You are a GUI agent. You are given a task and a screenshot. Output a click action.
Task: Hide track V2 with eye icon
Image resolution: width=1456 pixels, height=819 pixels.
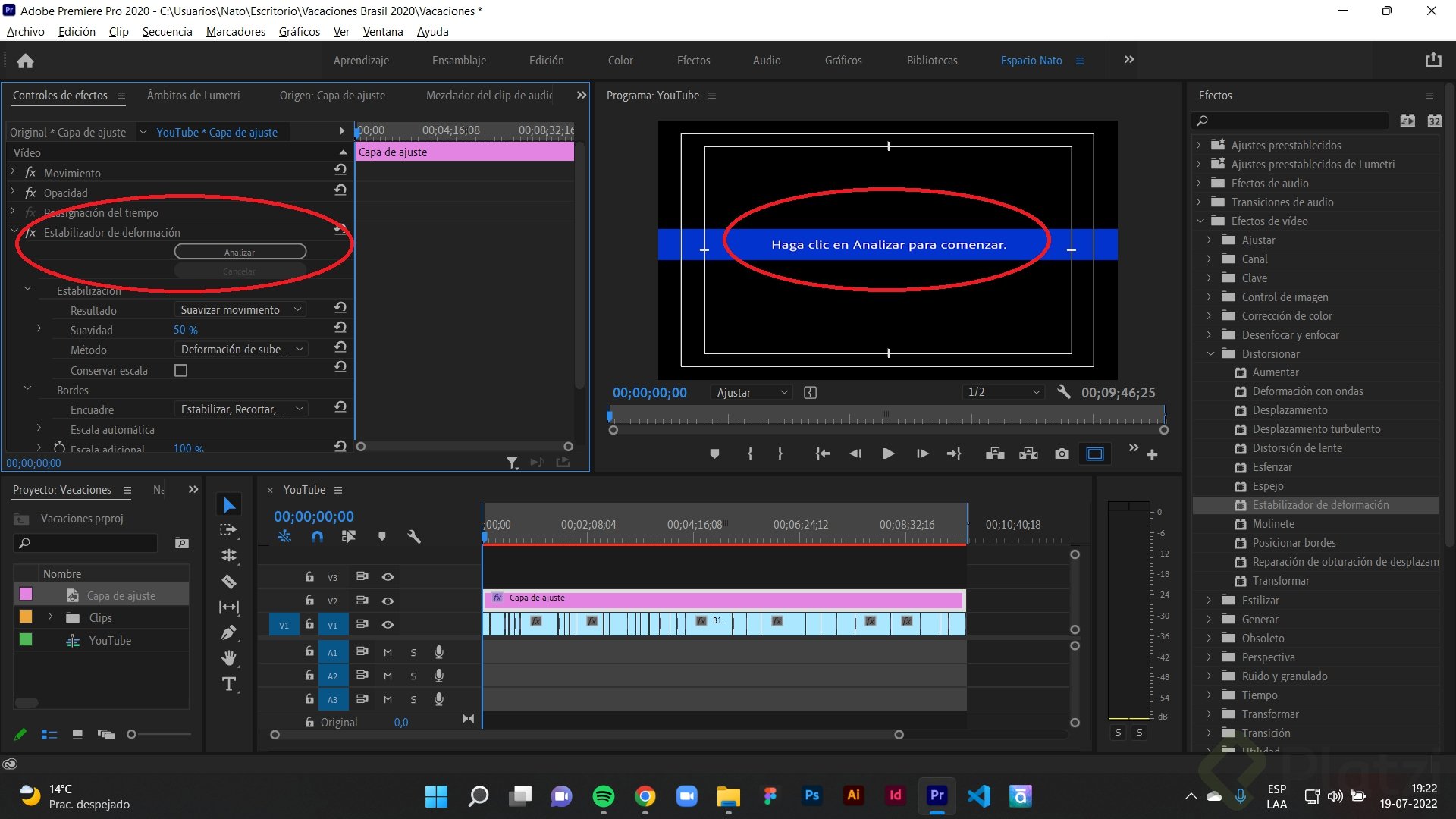click(388, 601)
